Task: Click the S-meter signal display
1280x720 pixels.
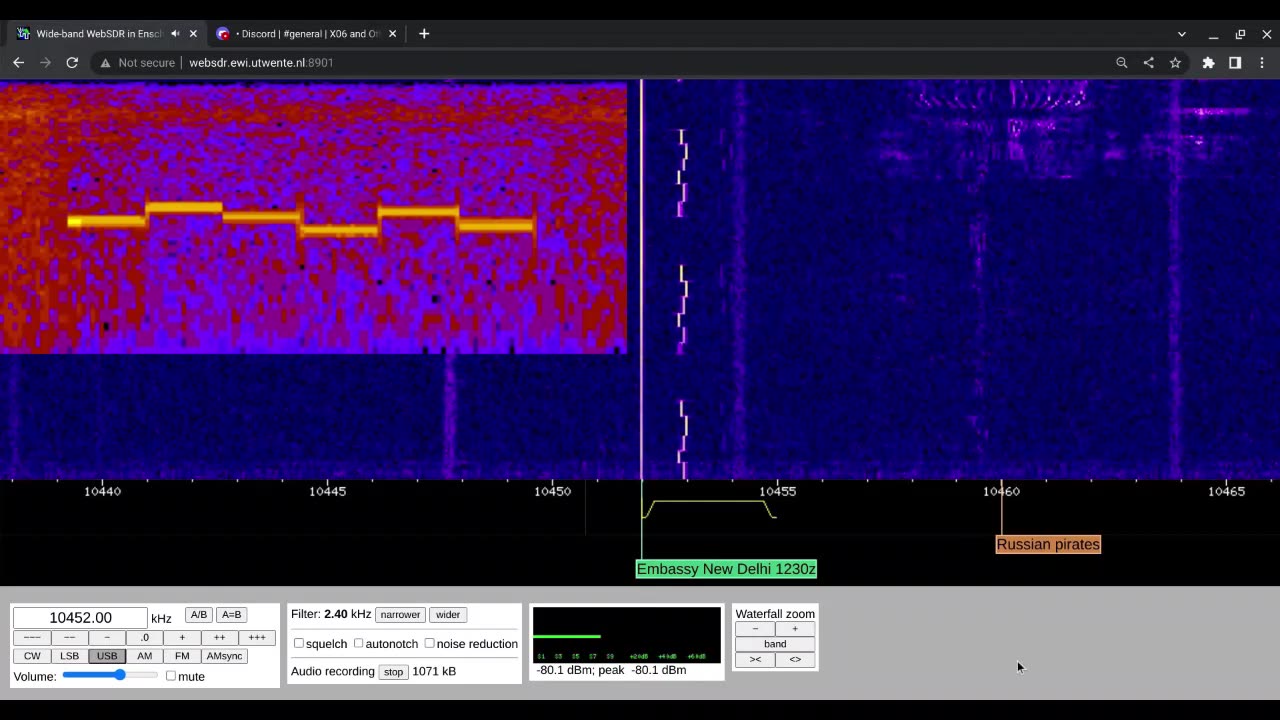Action: [627, 634]
